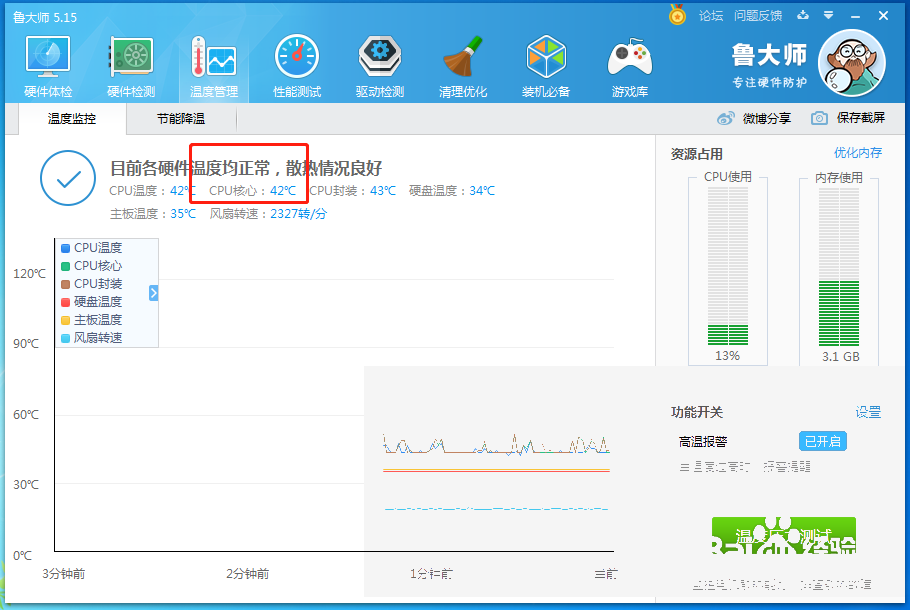The image size is (910, 610).
Task: Open 游戏库 game library
Action: coord(630,66)
